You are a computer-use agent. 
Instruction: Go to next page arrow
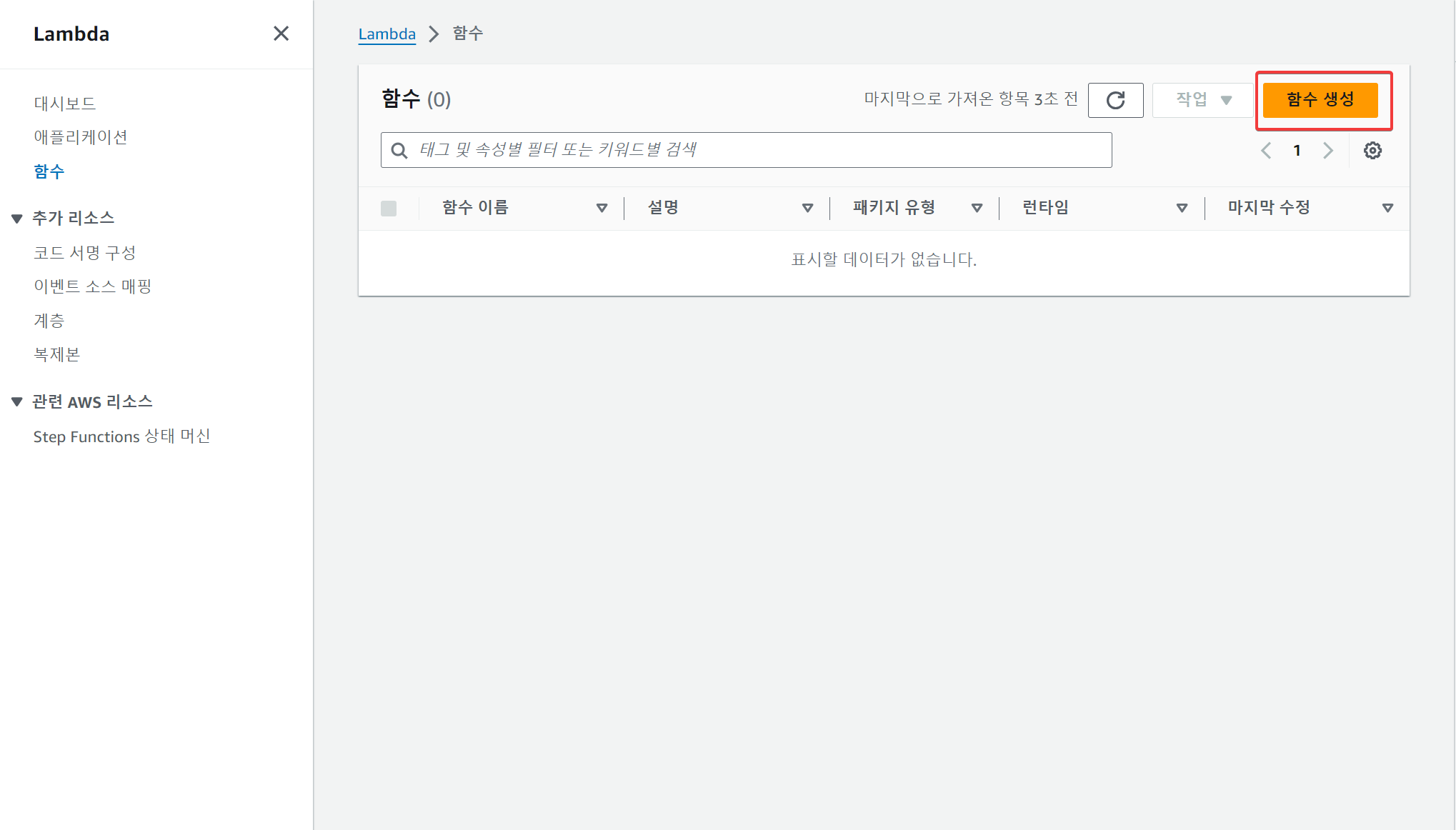pos(1328,151)
